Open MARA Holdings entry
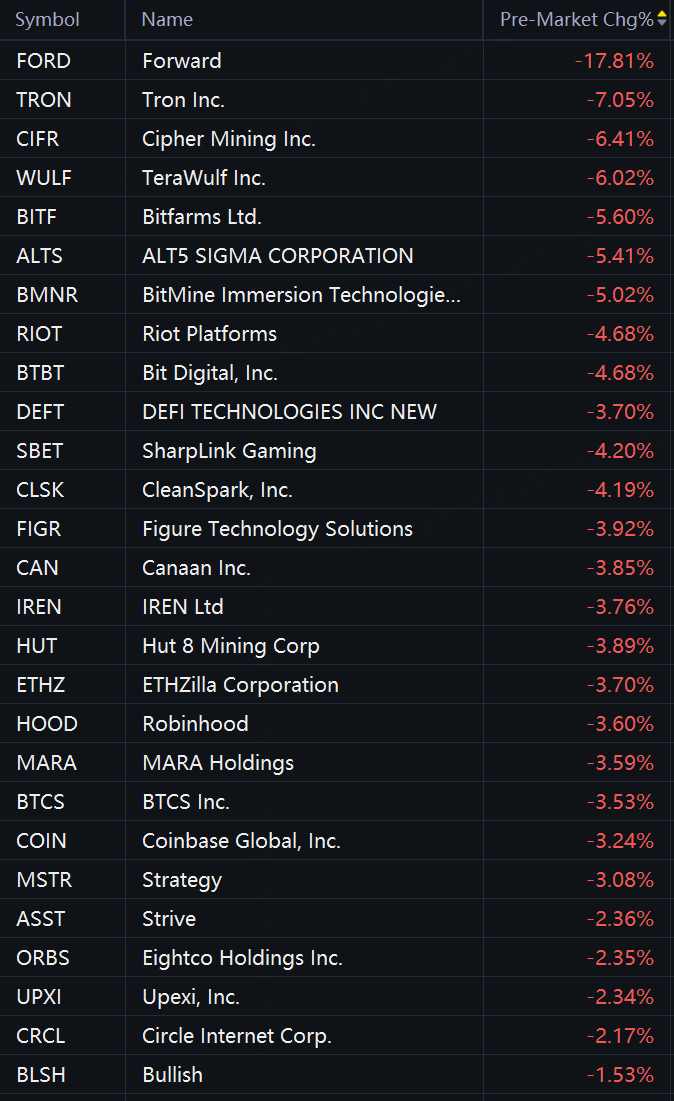 pos(218,763)
